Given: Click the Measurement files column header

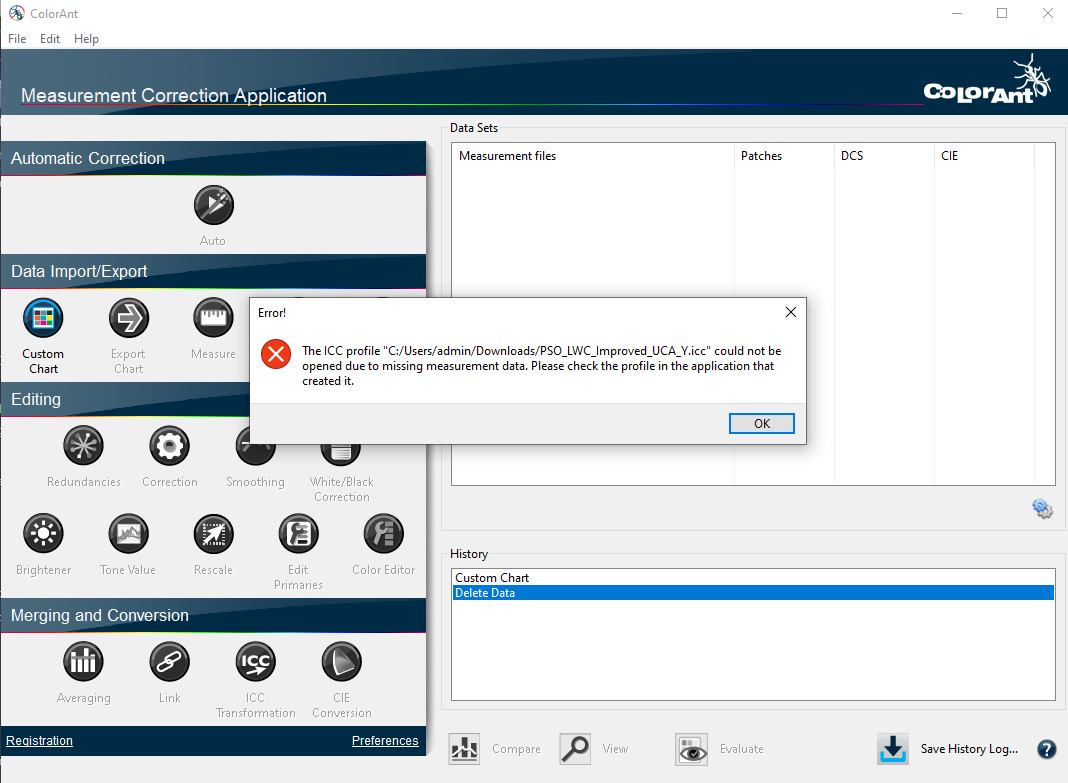Looking at the screenshot, I should click(593, 156).
